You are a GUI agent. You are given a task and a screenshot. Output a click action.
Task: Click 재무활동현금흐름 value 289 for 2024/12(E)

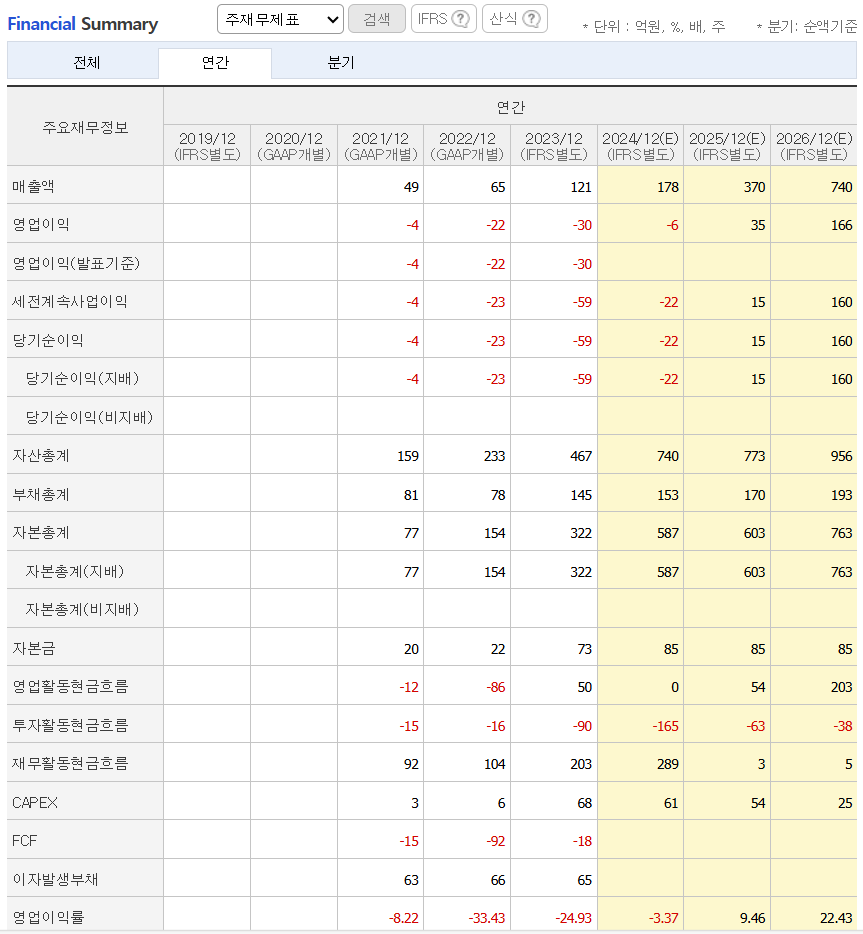pyautogui.click(x=668, y=764)
